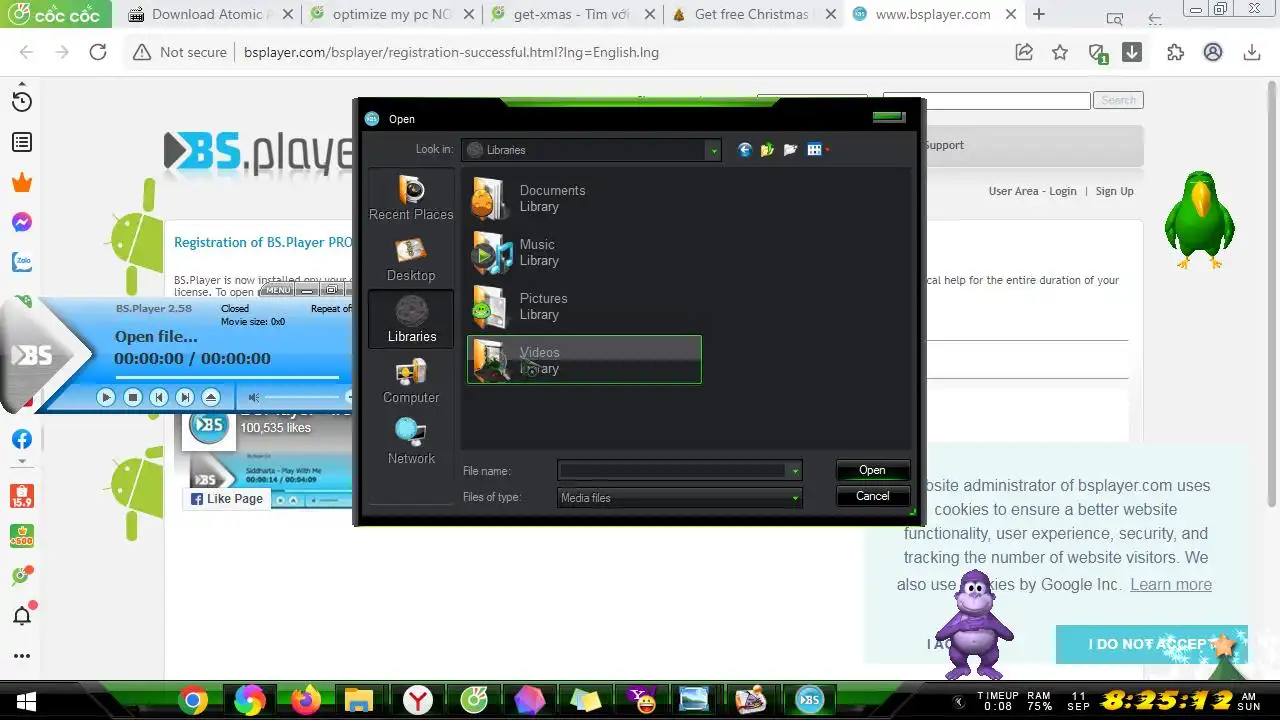The image size is (1280, 720).
Task: Click the dark download arrow extension icon
Action: 1132,52
